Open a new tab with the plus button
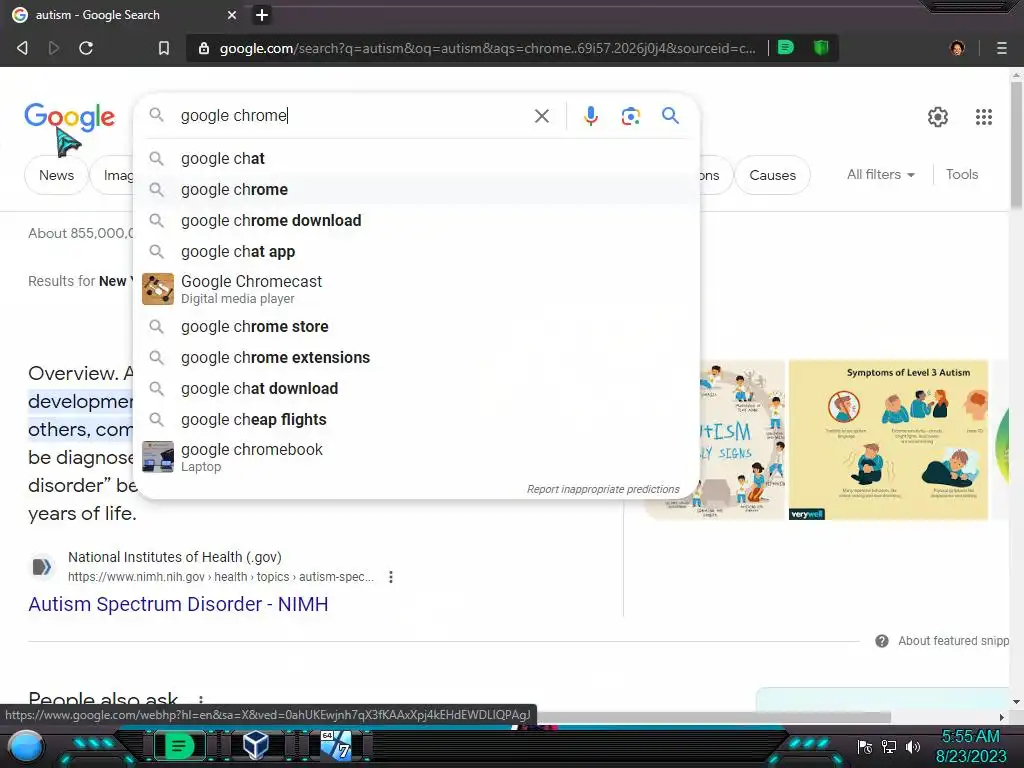Screen dimensions: 1024x768 click(x=262, y=15)
